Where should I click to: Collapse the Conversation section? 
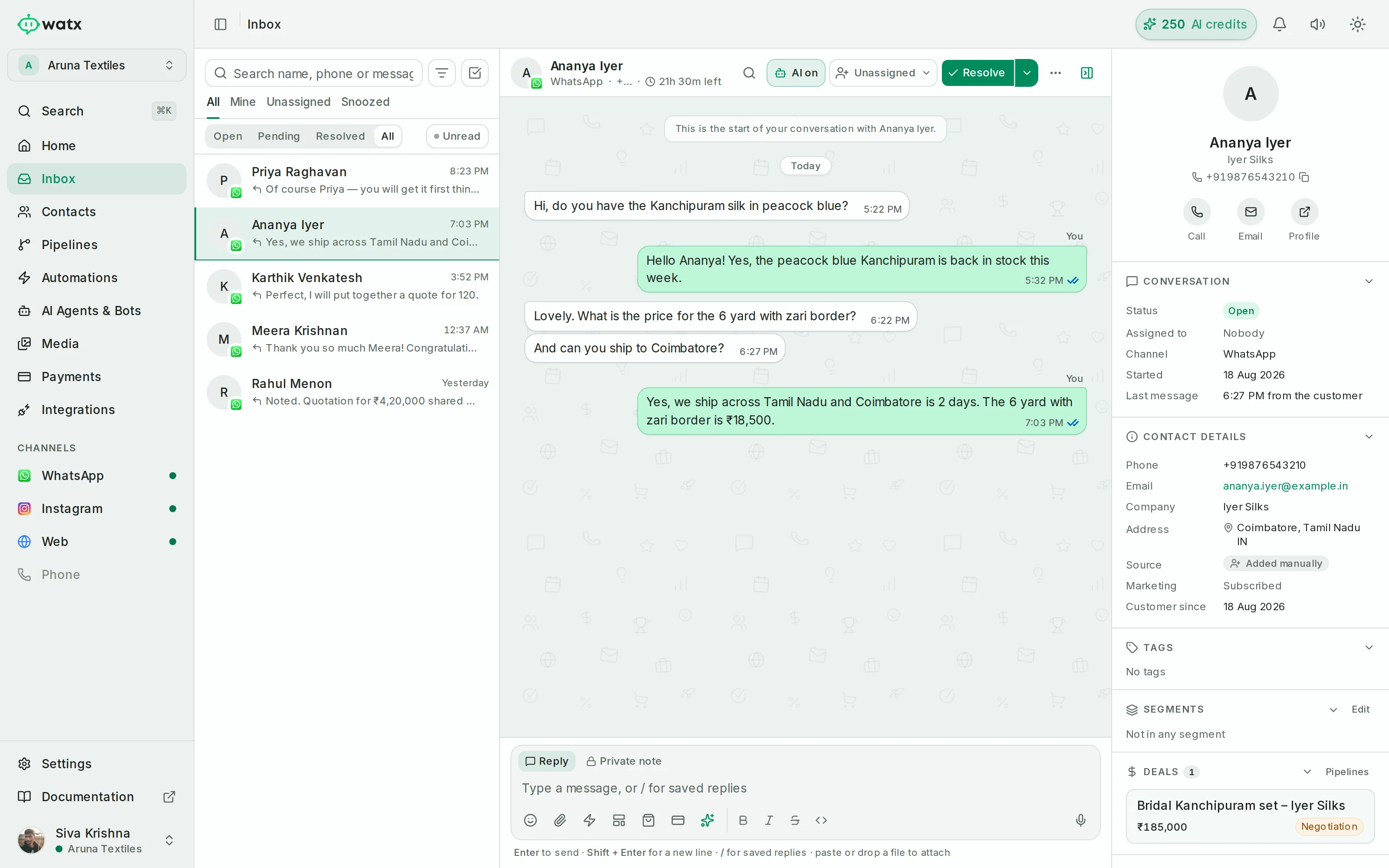pyautogui.click(x=1369, y=281)
